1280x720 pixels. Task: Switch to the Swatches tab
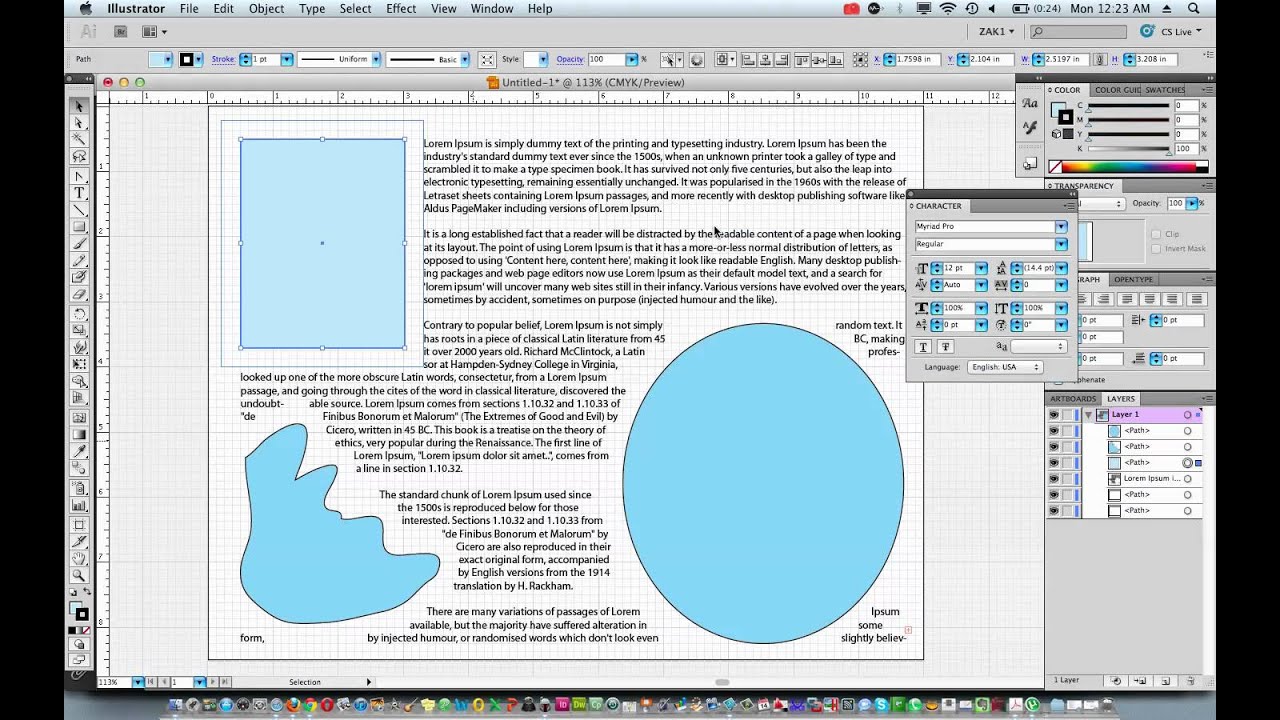[x=1165, y=90]
